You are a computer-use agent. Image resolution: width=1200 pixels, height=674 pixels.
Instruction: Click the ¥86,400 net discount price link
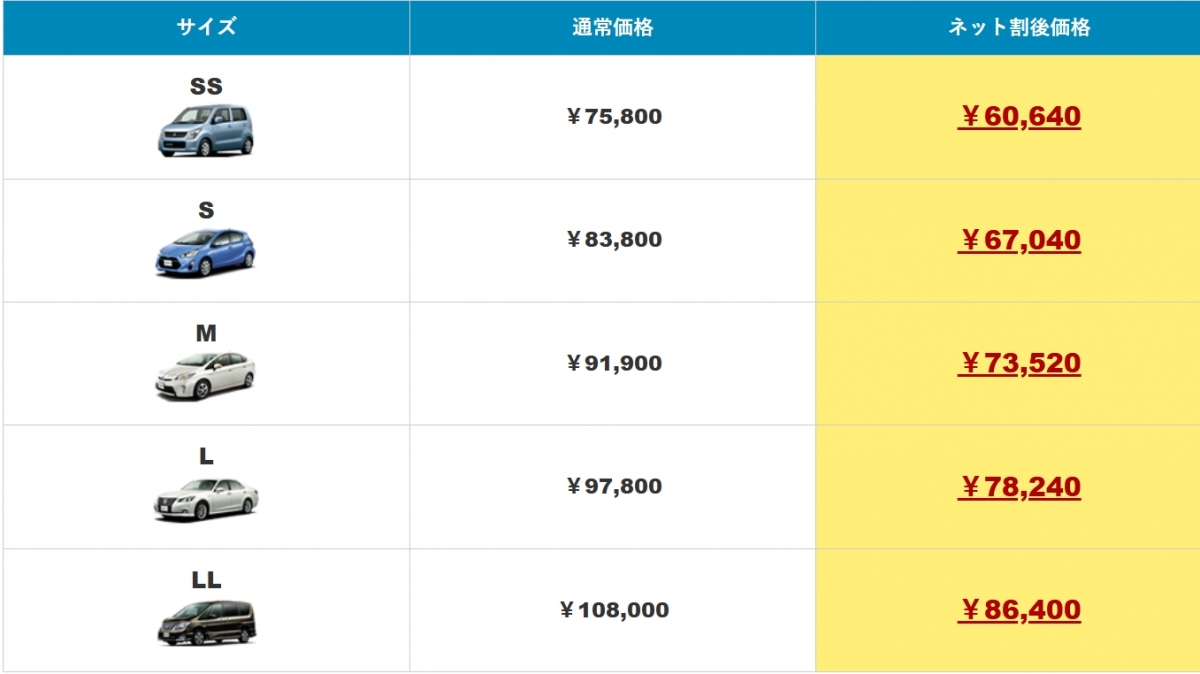coord(1019,610)
